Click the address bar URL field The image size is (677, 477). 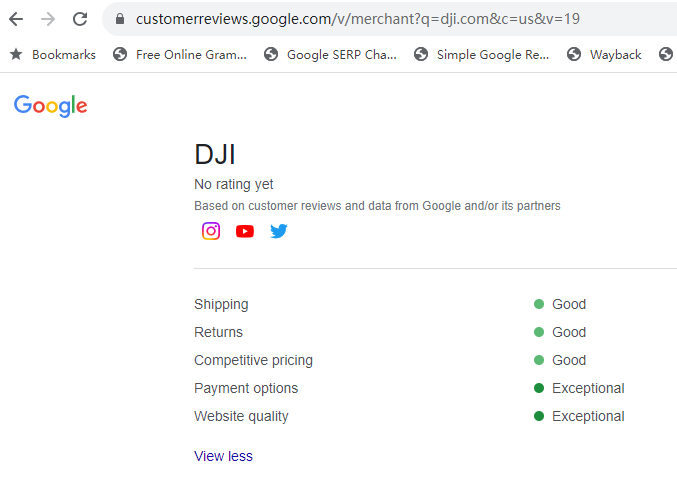point(358,19)
